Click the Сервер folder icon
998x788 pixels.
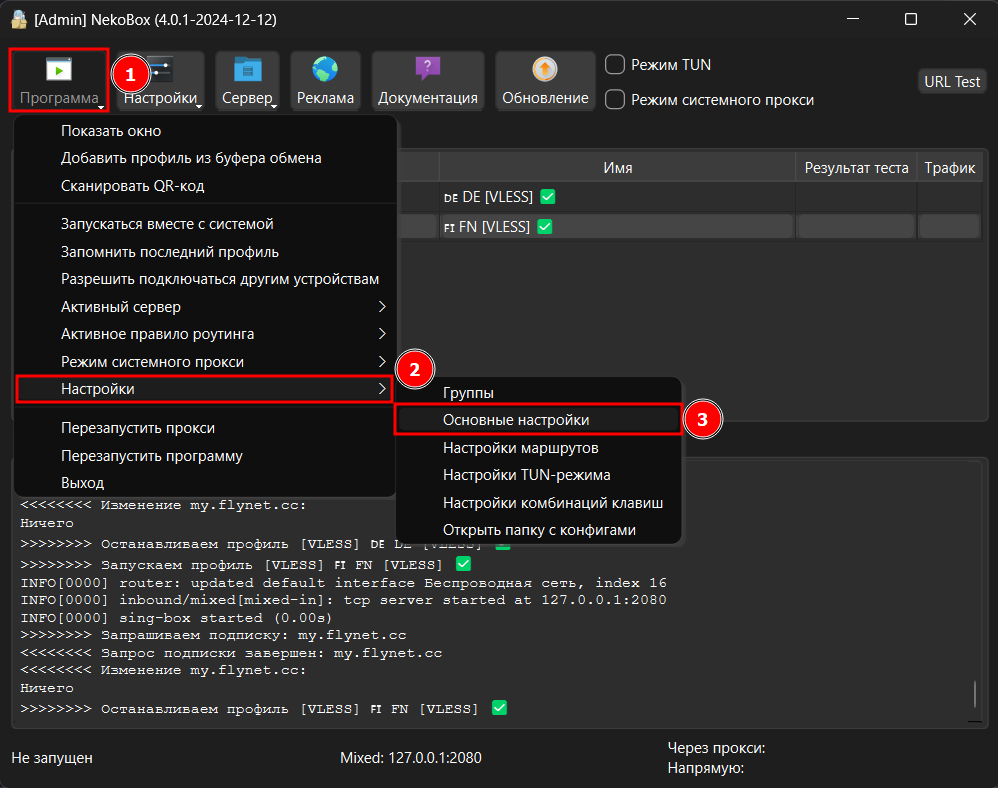[247, 70]
